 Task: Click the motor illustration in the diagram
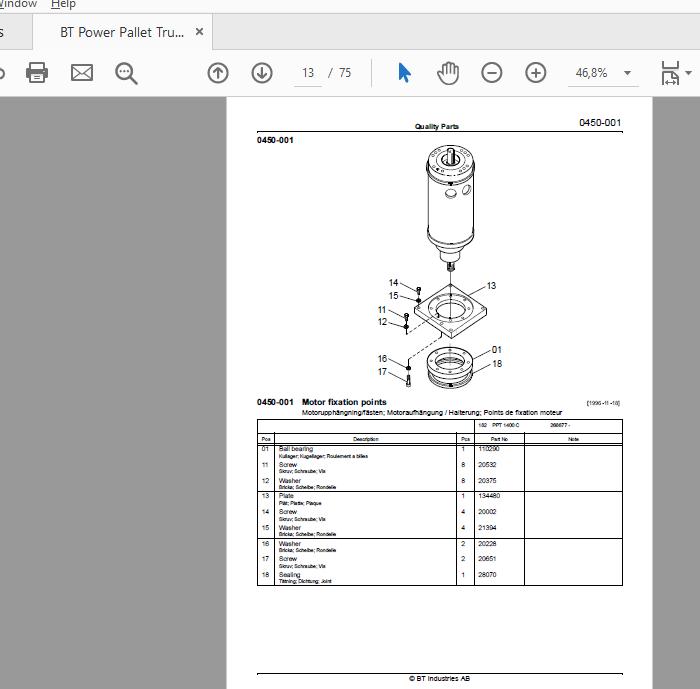click(450, 206)
